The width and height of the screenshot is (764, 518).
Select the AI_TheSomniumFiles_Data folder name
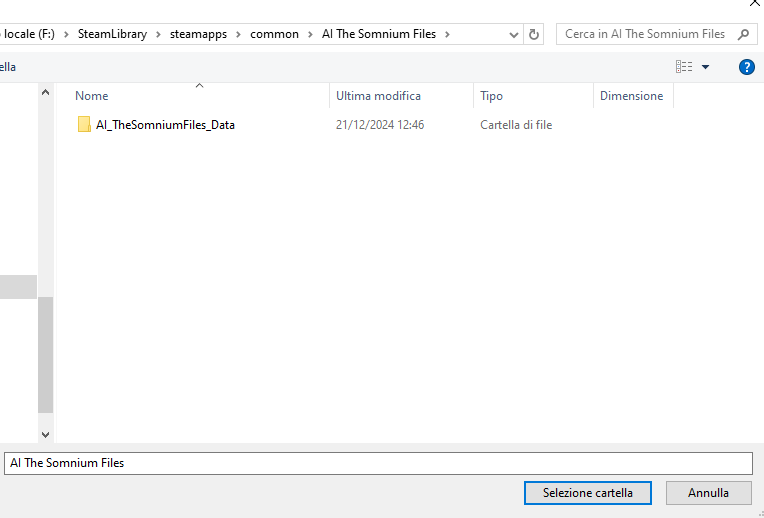[x=165, y=125]
